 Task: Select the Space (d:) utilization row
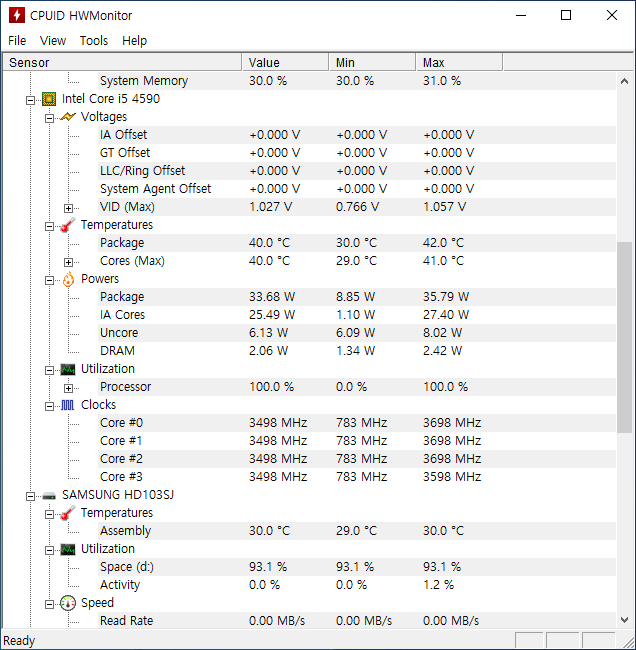[x=357, y=567]
